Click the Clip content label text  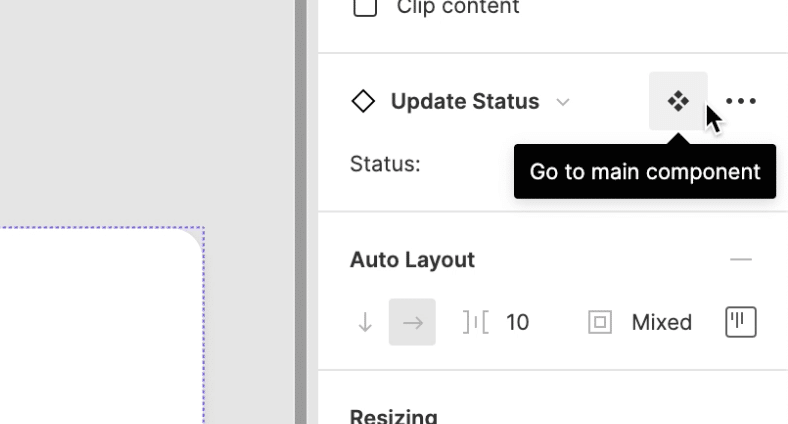coord(458,8)
